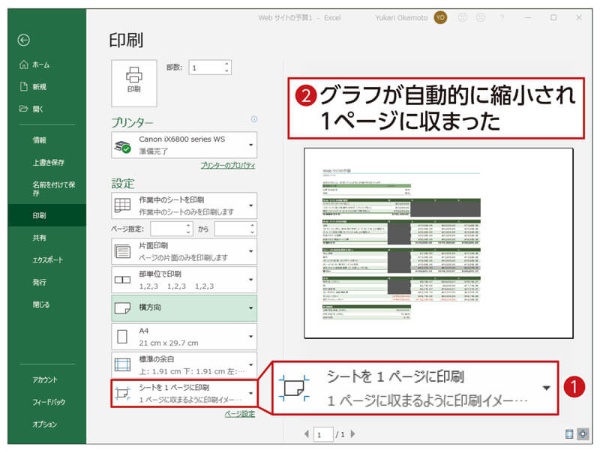
Task: Minimize the Excel window
Action: click(528, 18)
